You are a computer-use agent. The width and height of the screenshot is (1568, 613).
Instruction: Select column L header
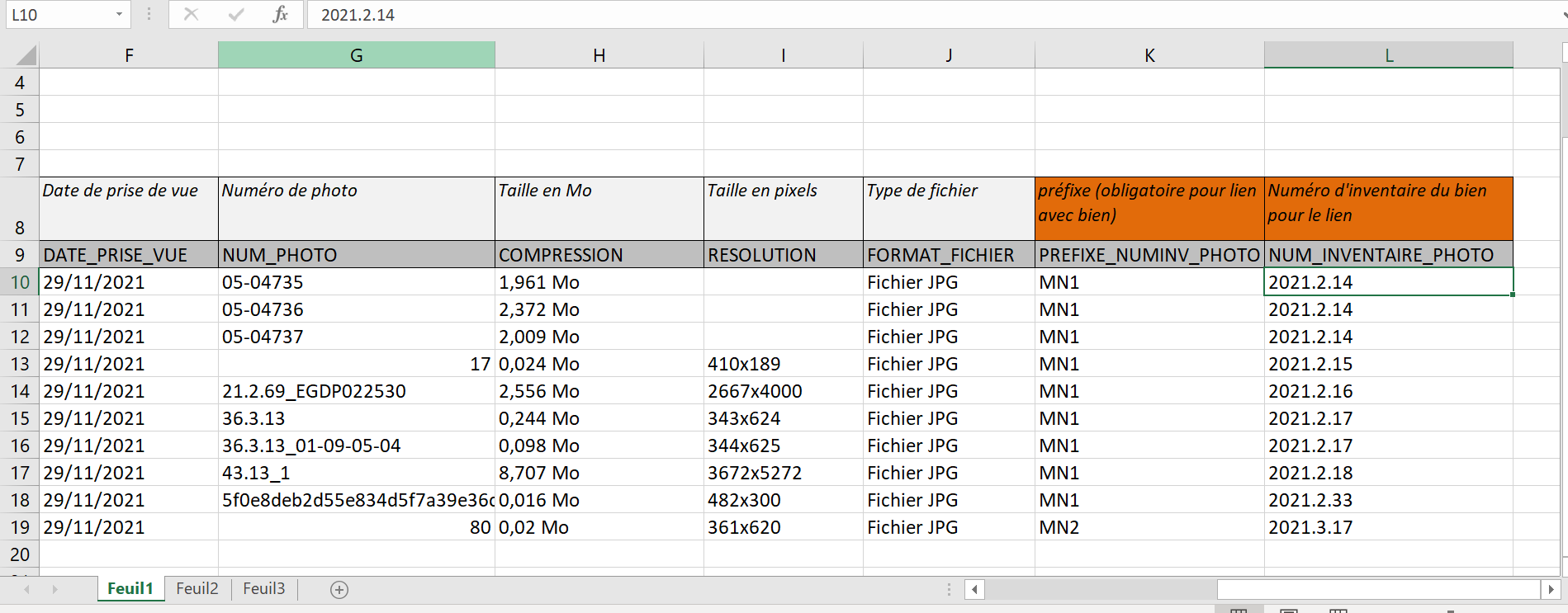pos(1389,55)
